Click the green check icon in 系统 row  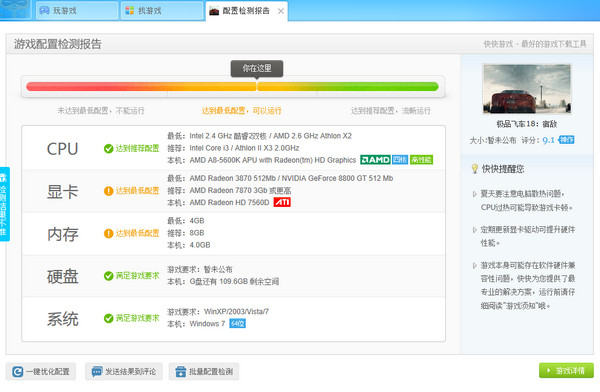tap(108, 318)
